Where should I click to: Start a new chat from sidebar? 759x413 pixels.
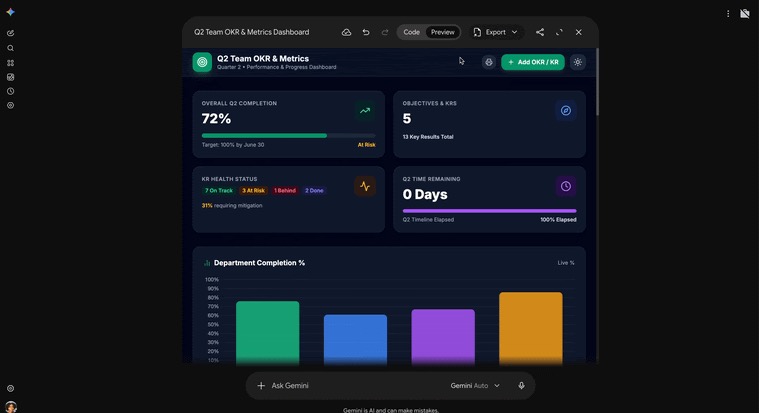pos(10,33)
